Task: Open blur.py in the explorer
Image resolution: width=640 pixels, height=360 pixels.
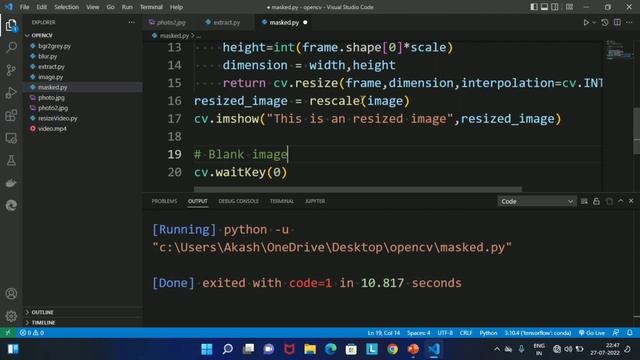Action: tap(47, 56)
